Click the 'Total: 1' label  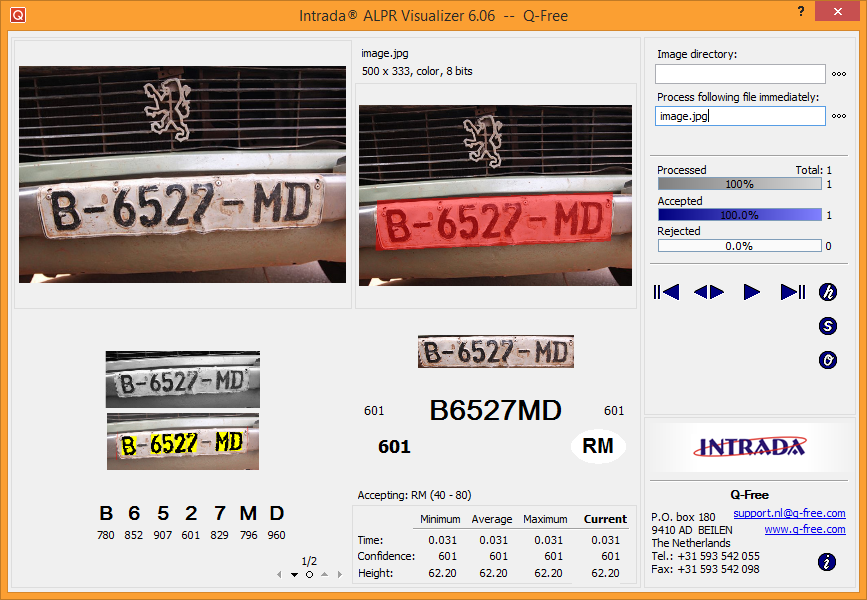tap(813, 170)
